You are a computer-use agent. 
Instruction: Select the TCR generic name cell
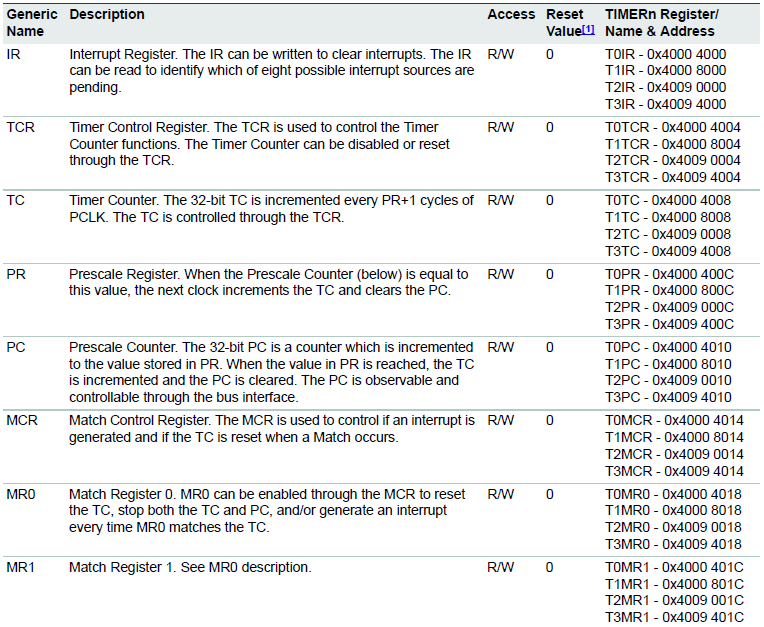point(21,128)
